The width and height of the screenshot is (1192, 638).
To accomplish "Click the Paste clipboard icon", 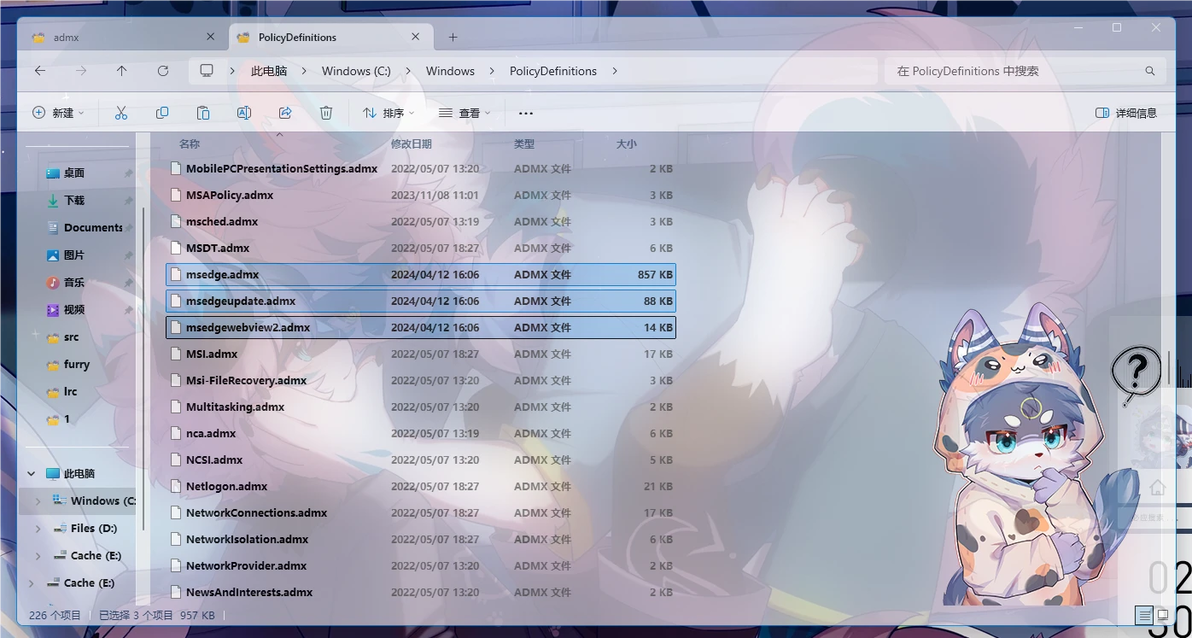I will (x=203, y=113).
